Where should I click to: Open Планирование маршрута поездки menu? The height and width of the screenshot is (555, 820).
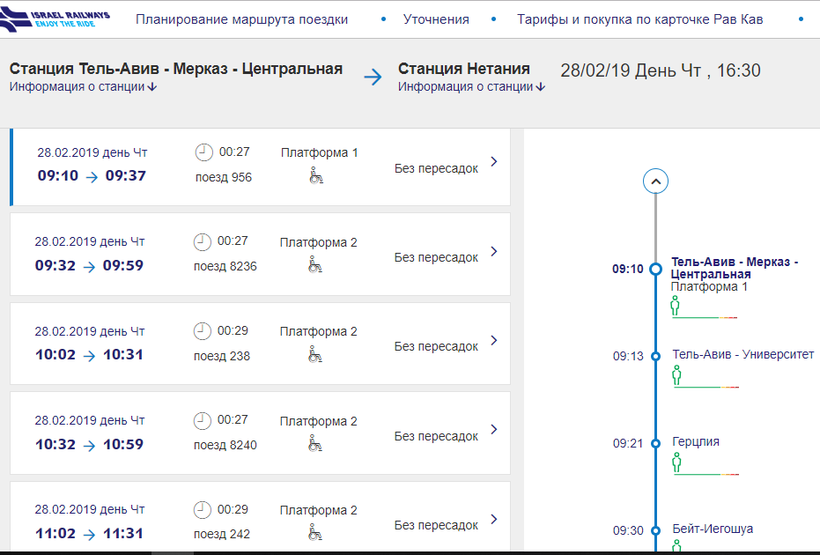tap(242, 19)
